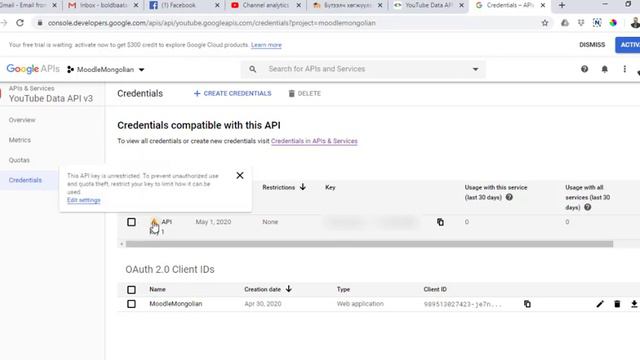The width and height of the screenshot is (640, 360).
Task: Download MoodleMongolian OAuth client JSON
Action: tap(634, 304)
